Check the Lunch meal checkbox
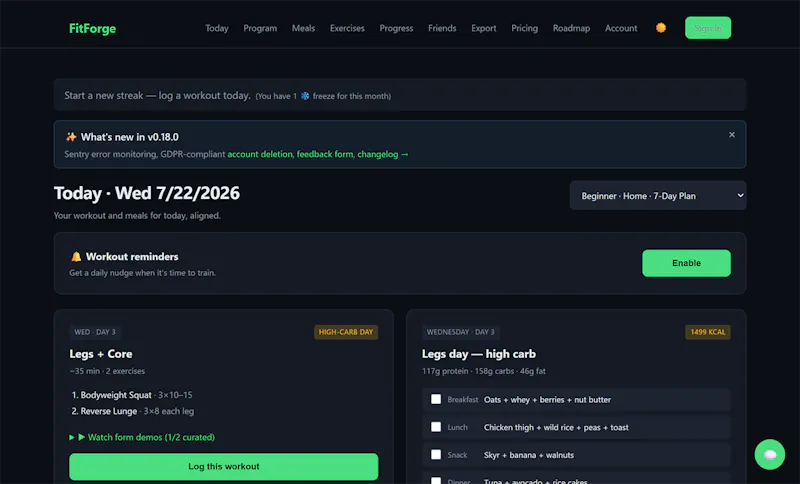 coord(436,427)
